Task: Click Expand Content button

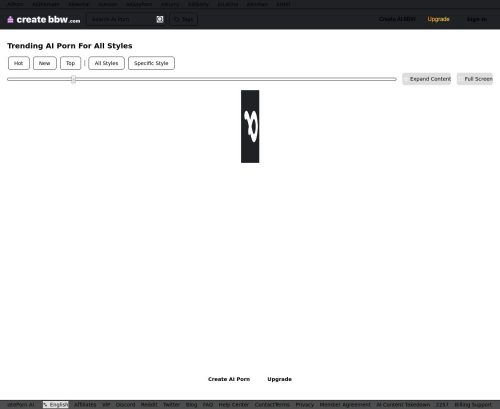Action: click(426, 79)
